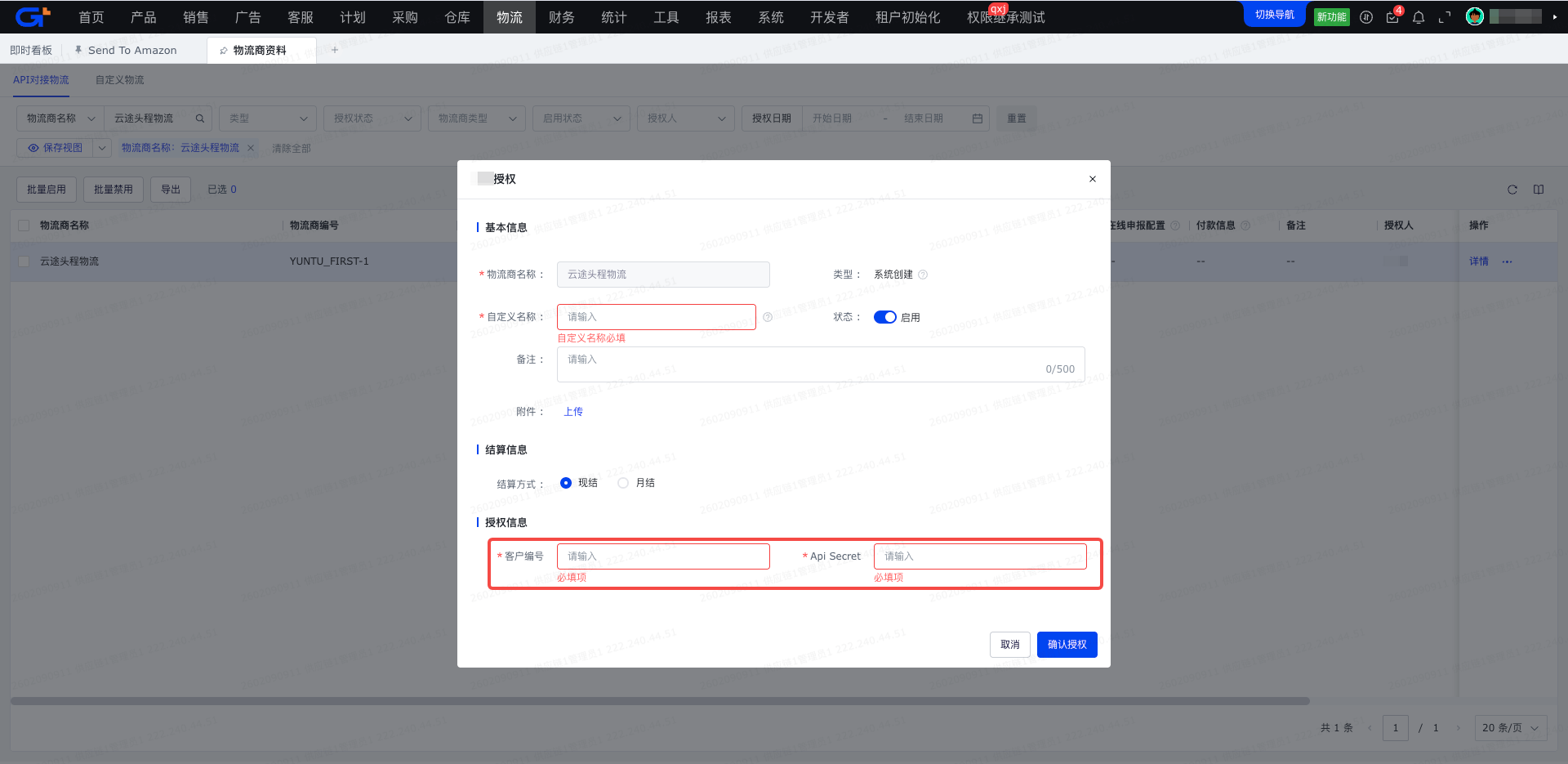Focus the Api Secret input field
The image size is (1568, 764).
[x=980, y=556]
